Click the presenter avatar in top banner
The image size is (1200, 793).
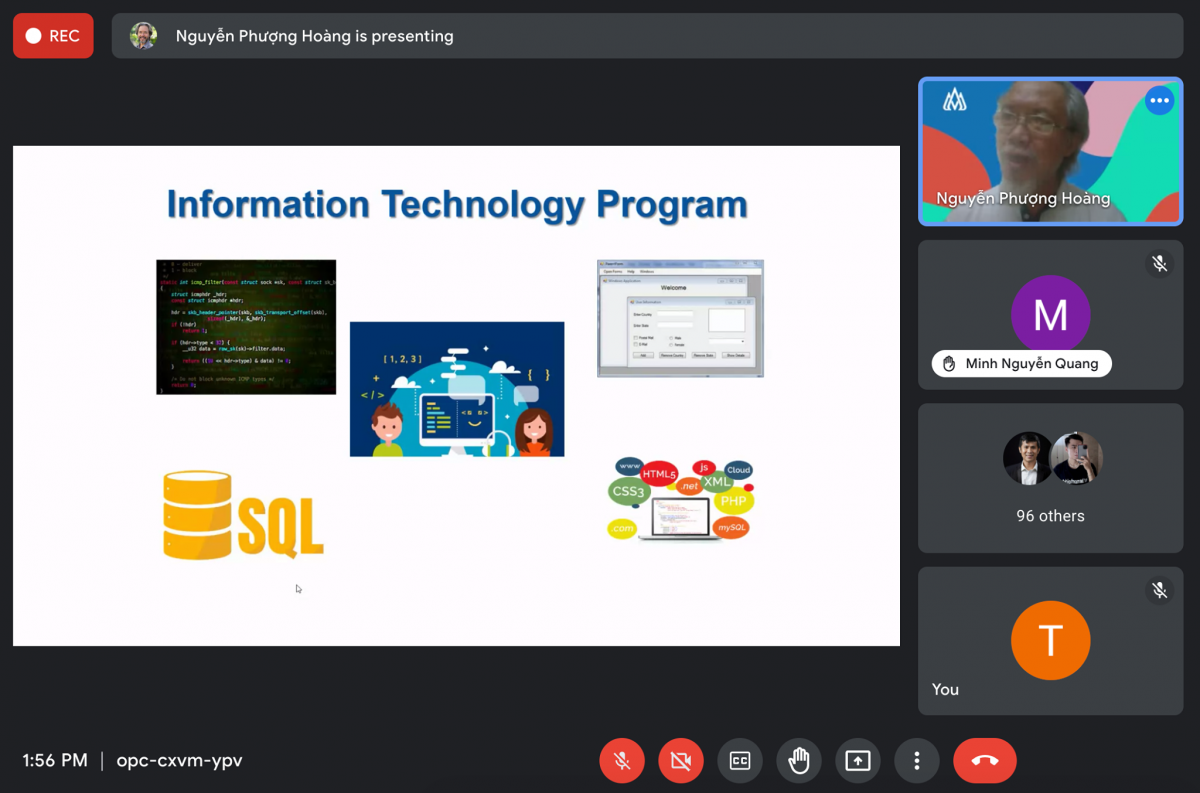point(144,36)
